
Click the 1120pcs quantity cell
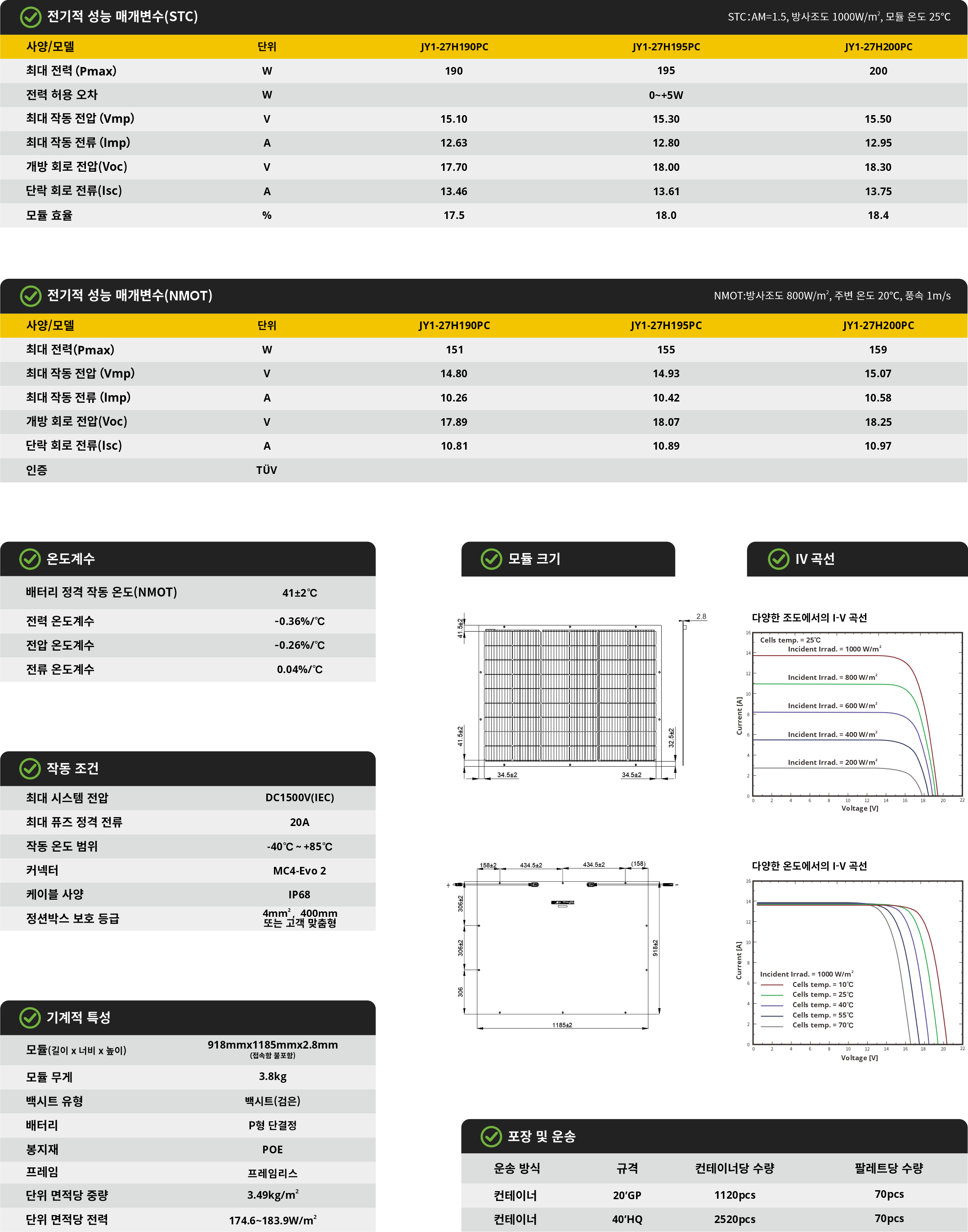735,1195
